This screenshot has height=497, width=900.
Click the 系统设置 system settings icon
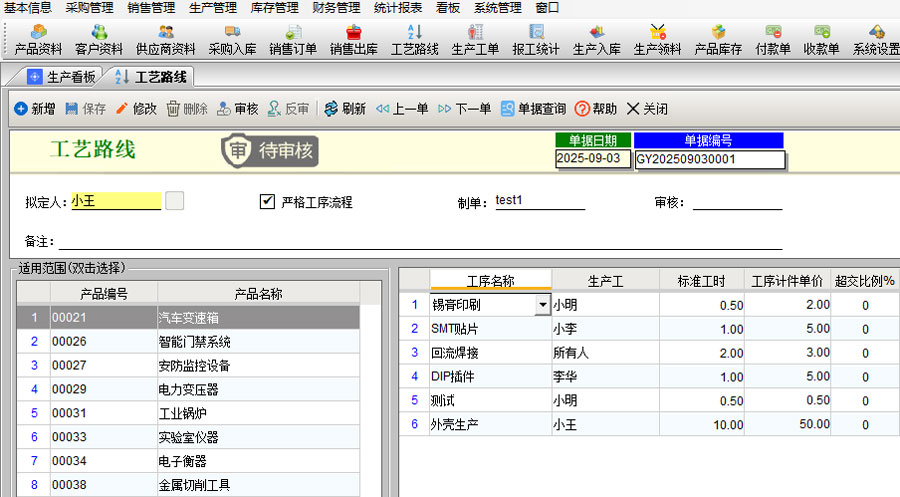coord(876,40)
